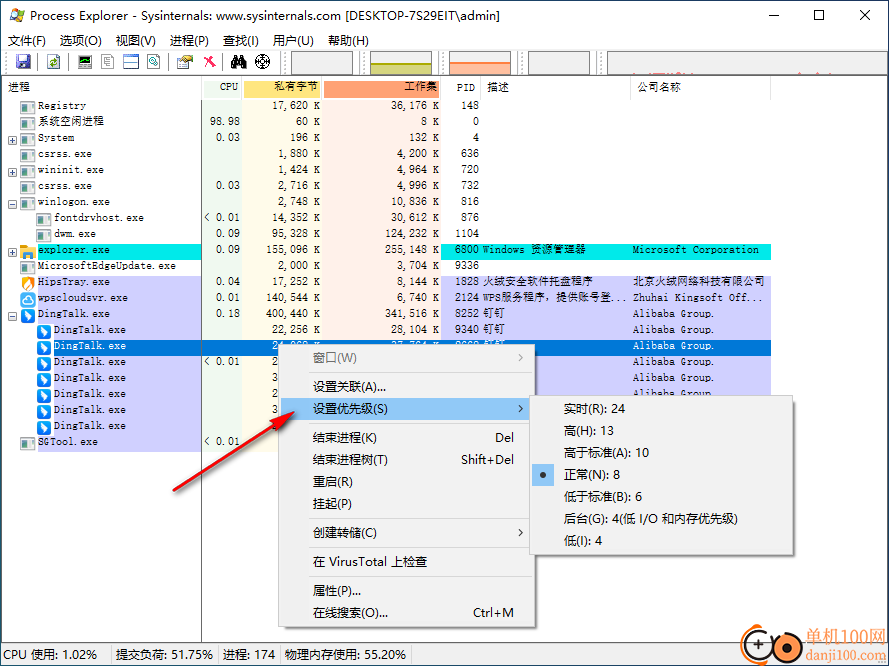Viewport: 889px width, 666px height.
Task: Select the fontdrvhost.exe process row
Action: (x=386, y=218)
